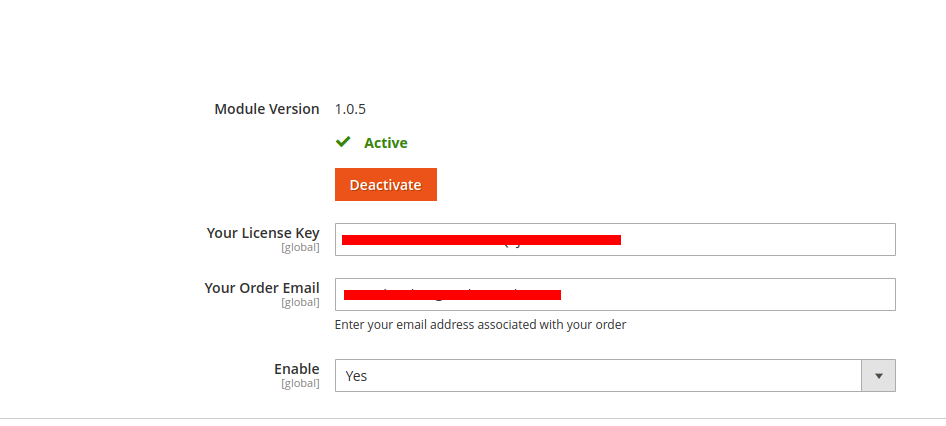946x426 pixels.
Task: Click the horizontal divider below Enable
Action: pyautogui.click(x=473, y=418)
